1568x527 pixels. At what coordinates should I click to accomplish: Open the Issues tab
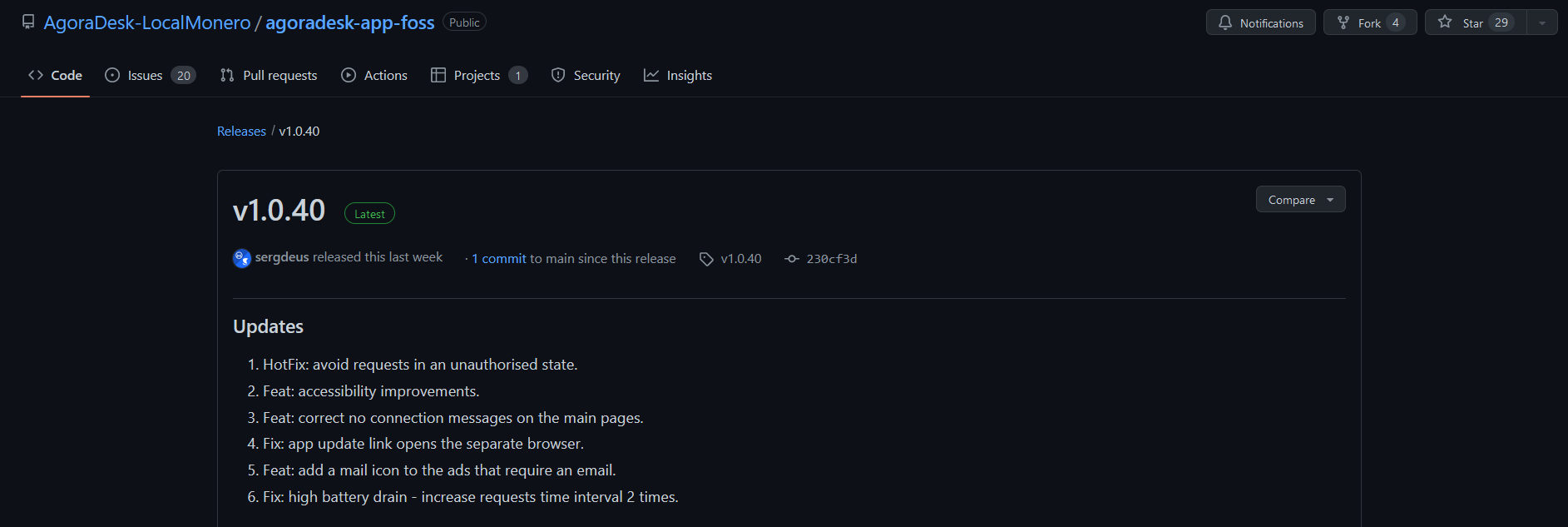tap(150, 75)
